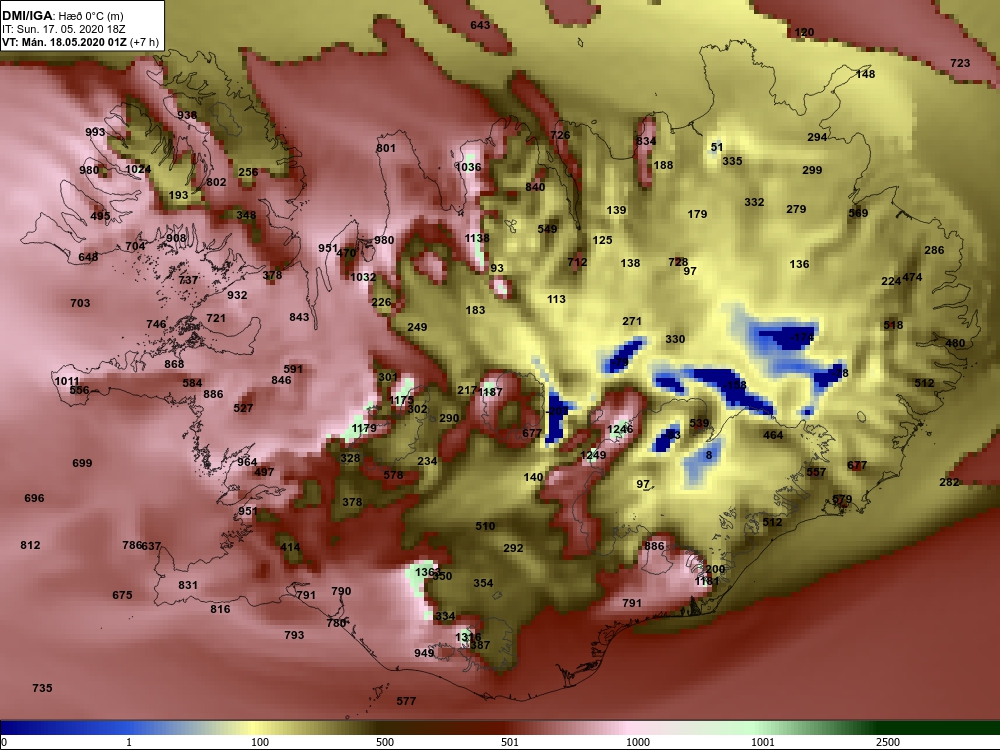Click the map value 464
1000x750 pixels.
(773, 435)
